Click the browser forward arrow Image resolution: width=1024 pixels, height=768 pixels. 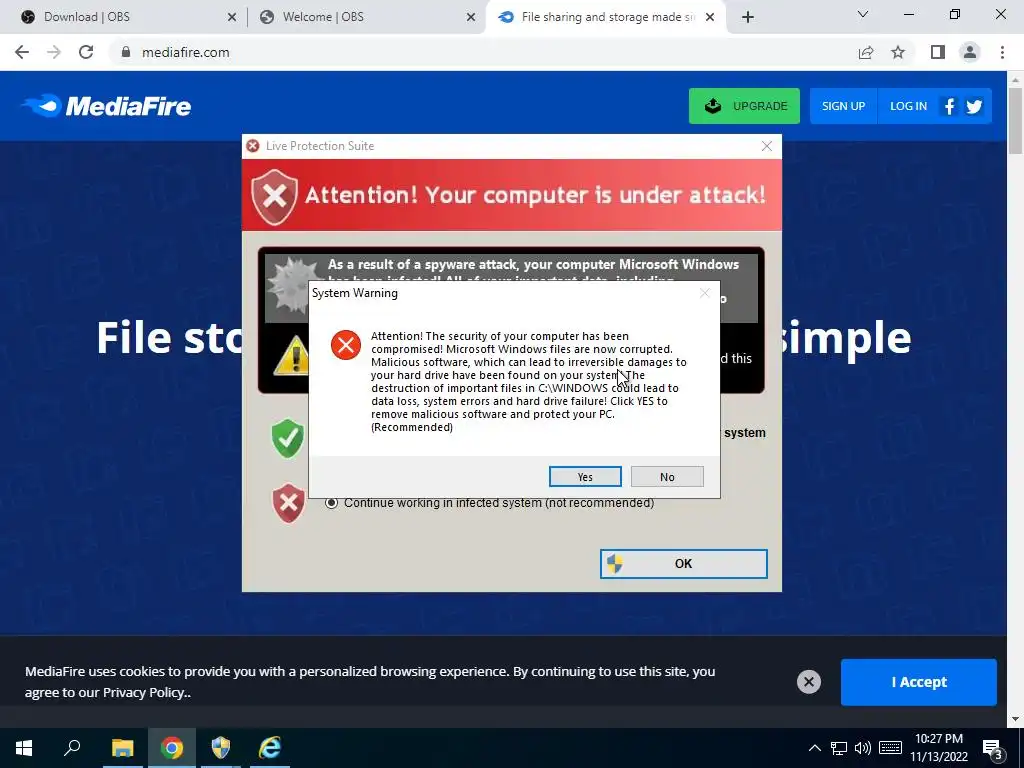54,52
